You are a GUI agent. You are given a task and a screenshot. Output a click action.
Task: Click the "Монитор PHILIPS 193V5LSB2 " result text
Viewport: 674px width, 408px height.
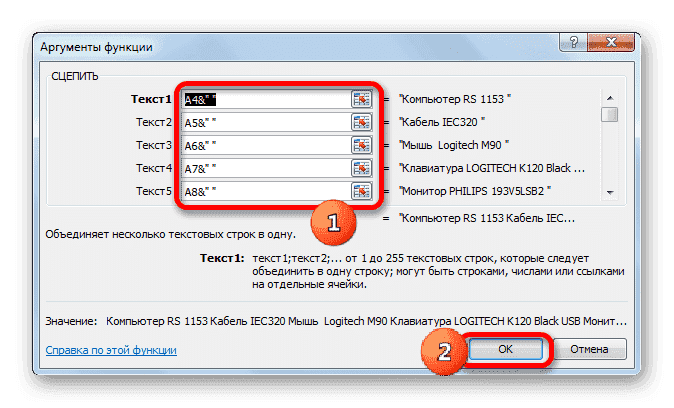point(475,191)
